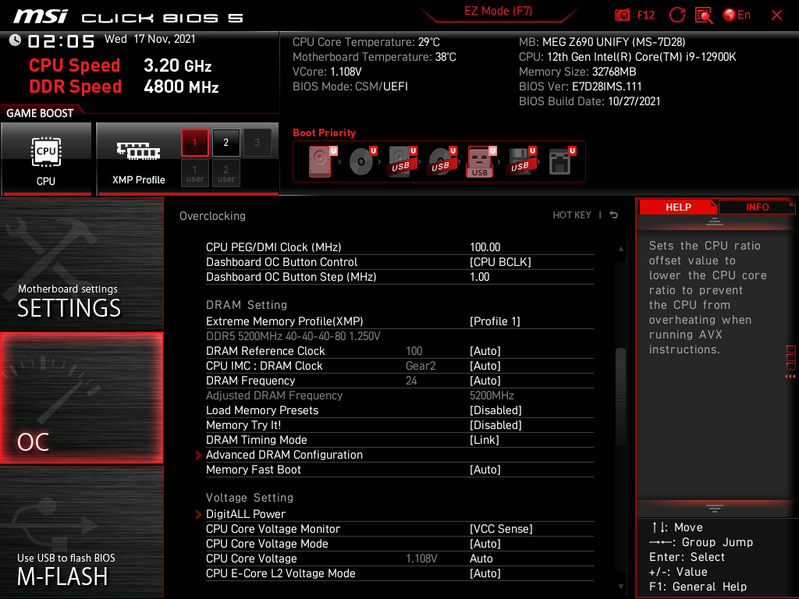Select the USB floppy boot icon
Screen dimensions: 799x599
click(521, 161)
